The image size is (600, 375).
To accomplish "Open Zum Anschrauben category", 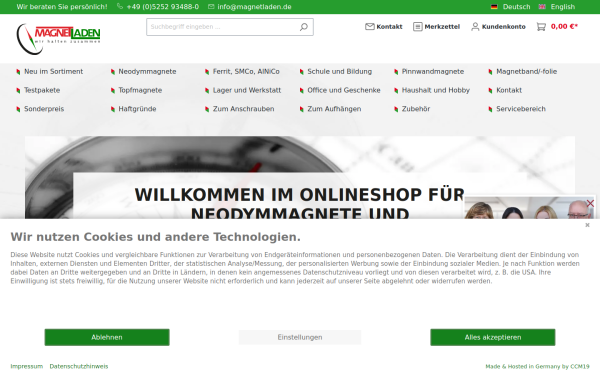I will pyautogui.click(x=243, y=109).
